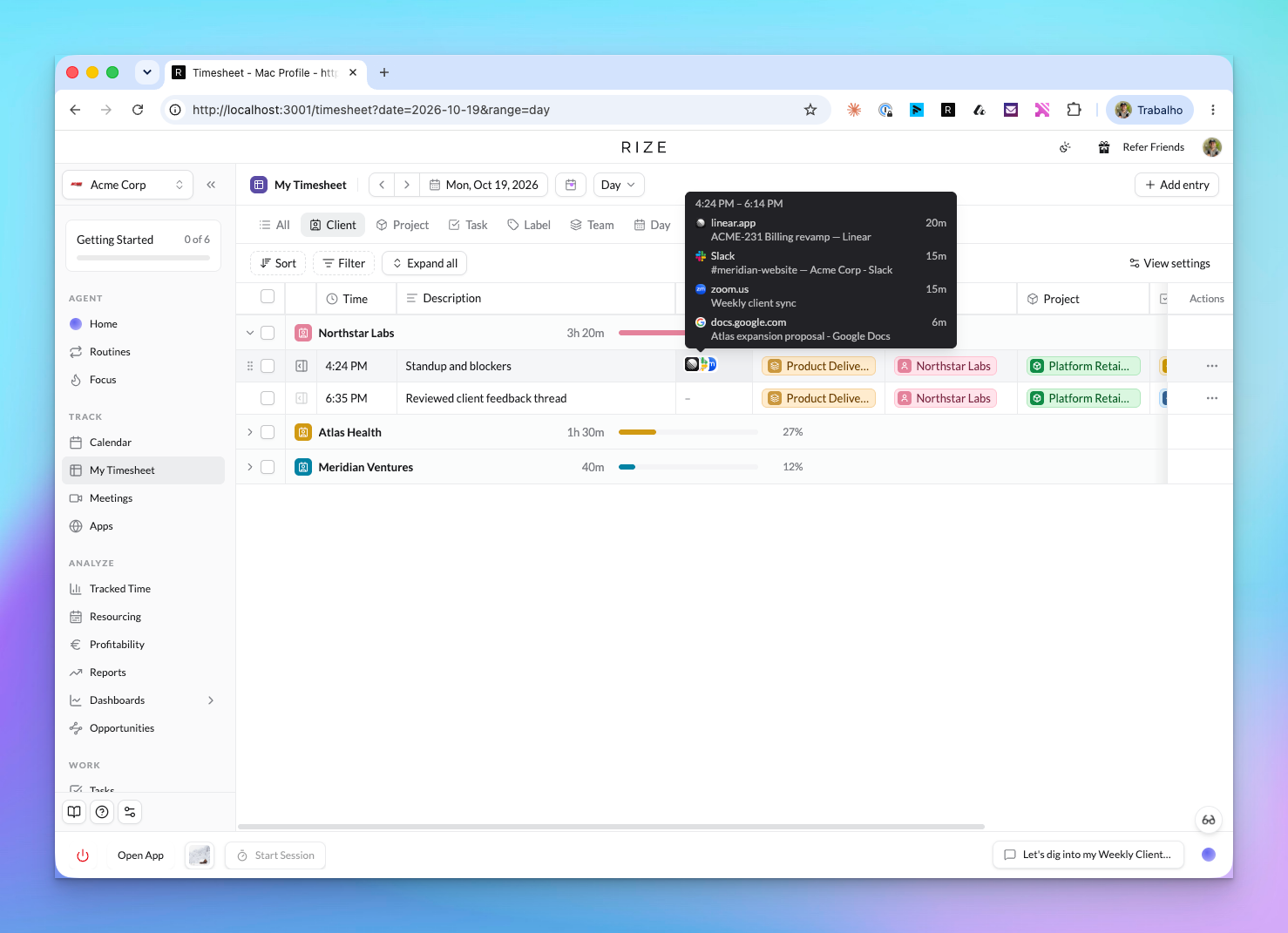Go to next day arrow
The height and width of the screenshot is (933, 1288).
point(407,185)
